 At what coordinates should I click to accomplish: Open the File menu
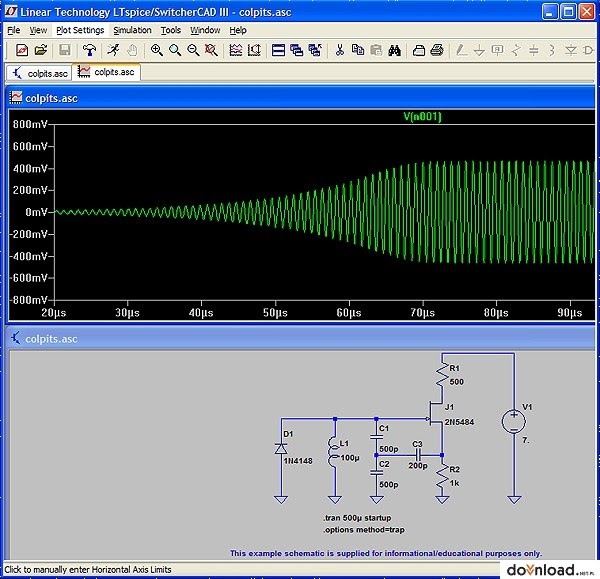[x=14, y=30]
